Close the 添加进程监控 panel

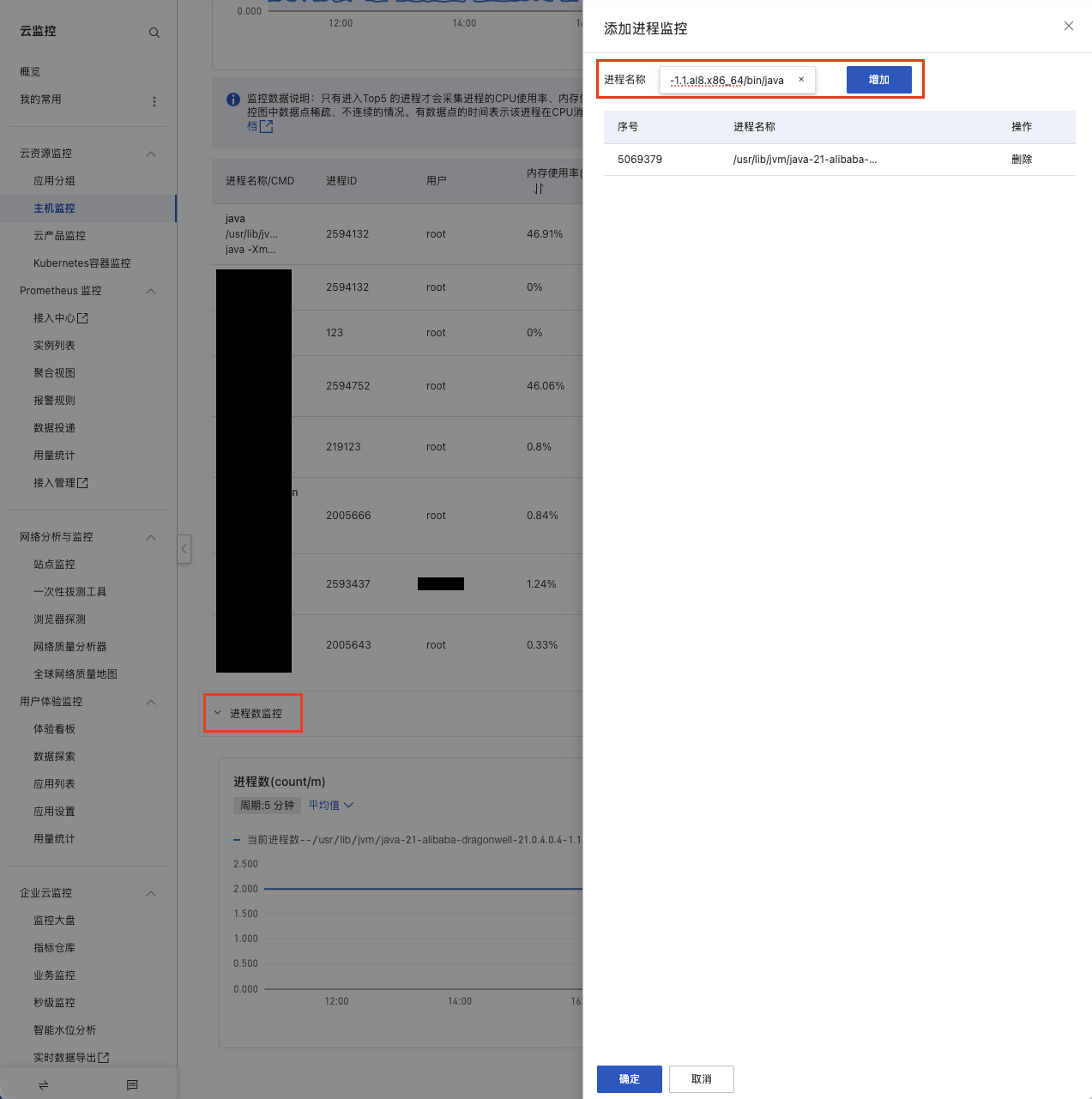tap(1068, 26)
